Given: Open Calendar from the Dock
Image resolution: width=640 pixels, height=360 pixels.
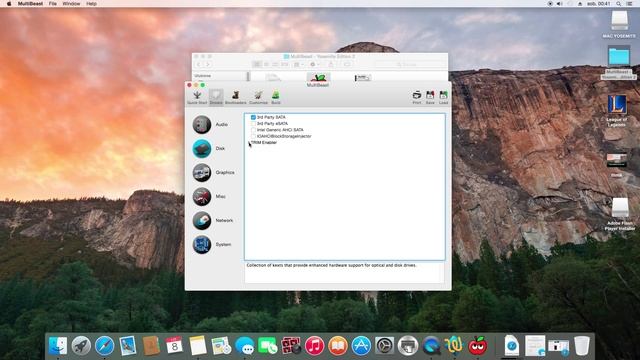Looking at the screenshot, I should tap(174, 346).
